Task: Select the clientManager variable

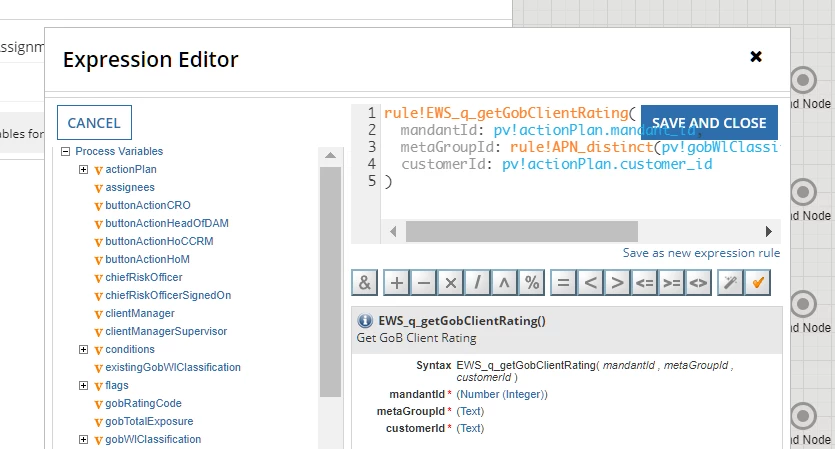Action: click(140, 313)
